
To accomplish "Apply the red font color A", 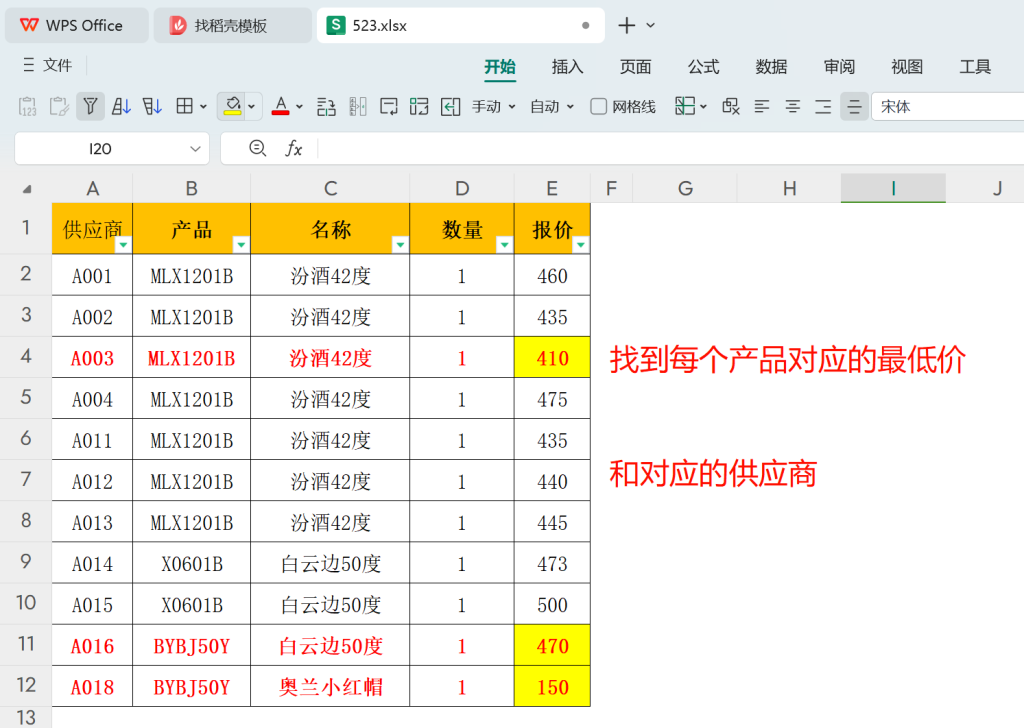I will coord(281,106).
